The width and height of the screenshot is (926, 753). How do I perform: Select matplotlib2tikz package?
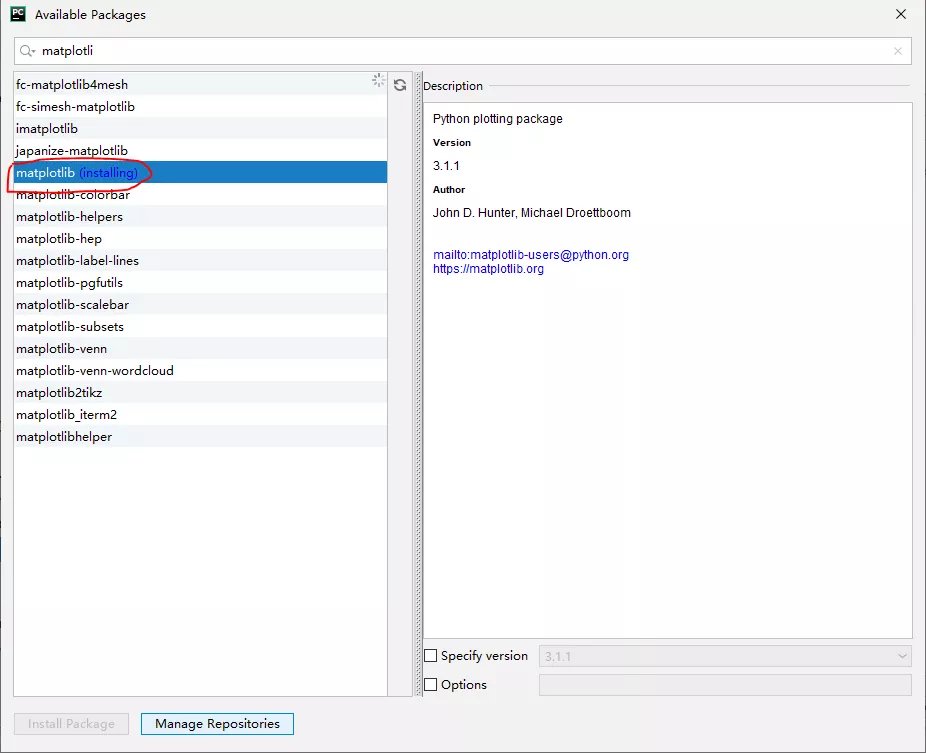[x=201, y=392]
